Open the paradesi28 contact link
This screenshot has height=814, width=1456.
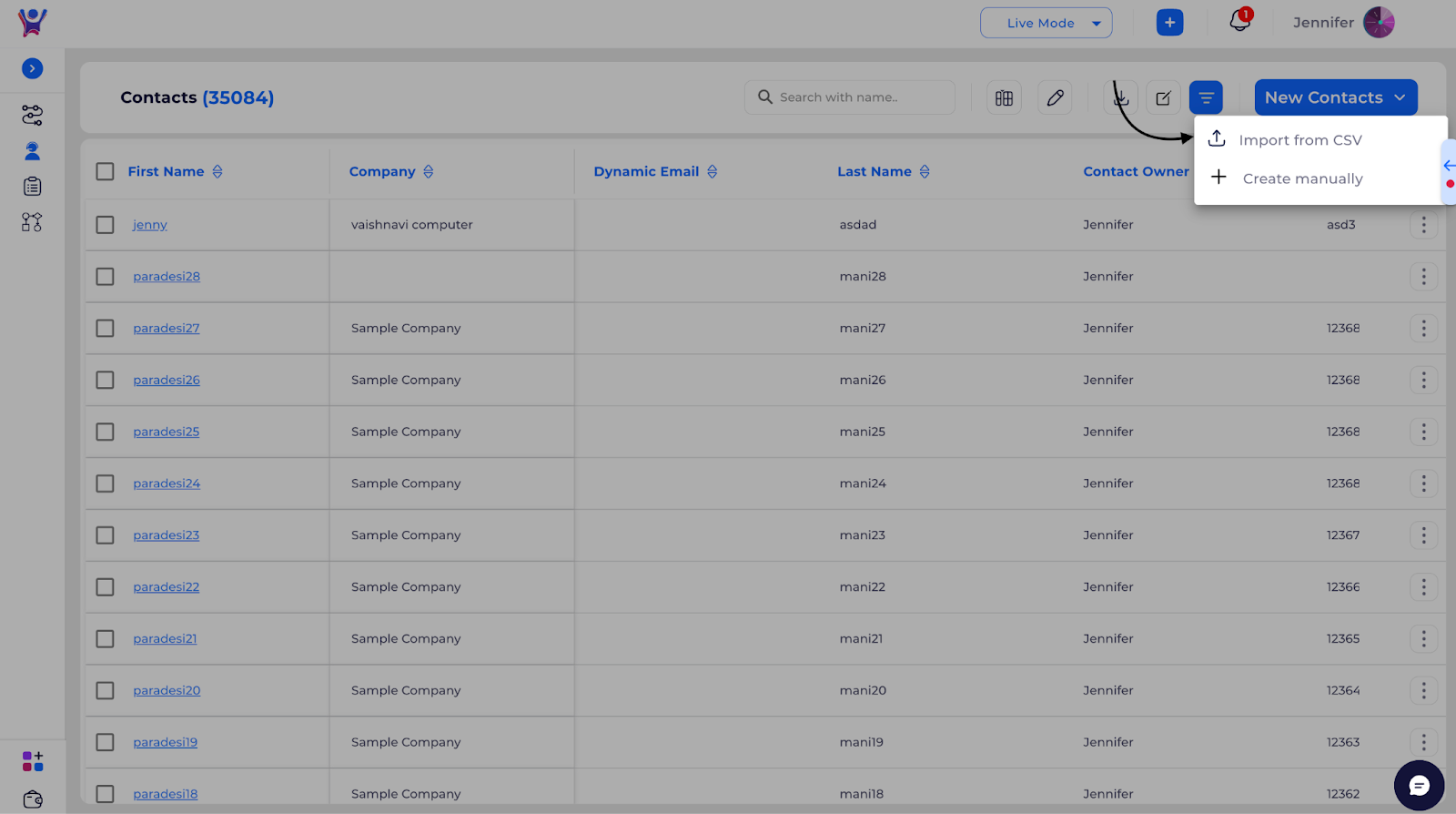(167, 276)
